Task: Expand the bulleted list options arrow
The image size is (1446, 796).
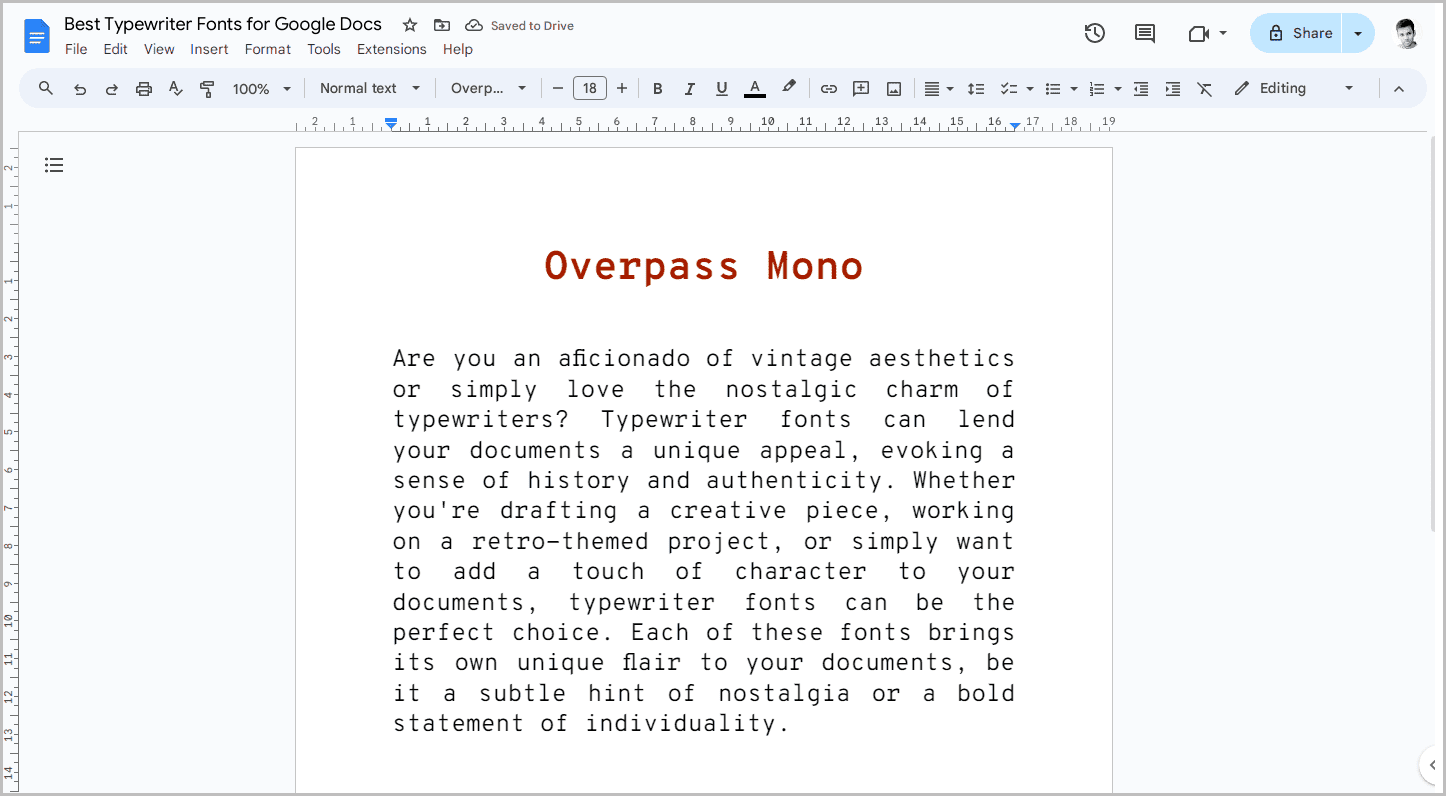Action: 1074,89
